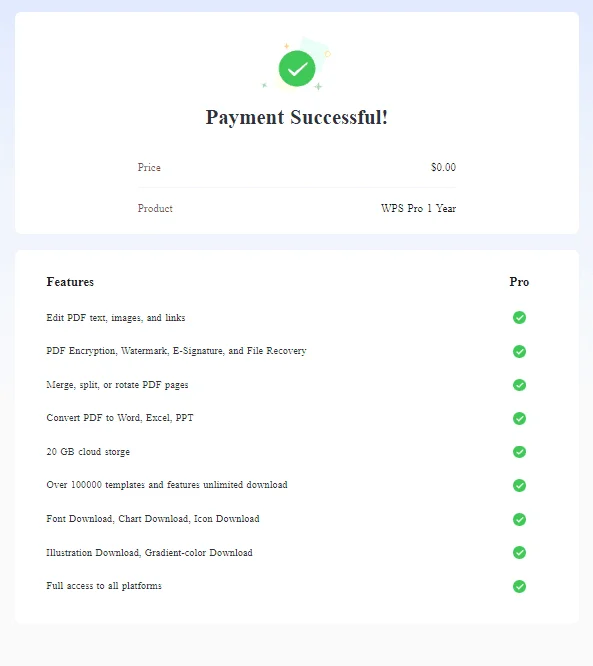Click the $0.00 price value
The image size is (593, 666).
pyautogui.click(x=443, y=167)
